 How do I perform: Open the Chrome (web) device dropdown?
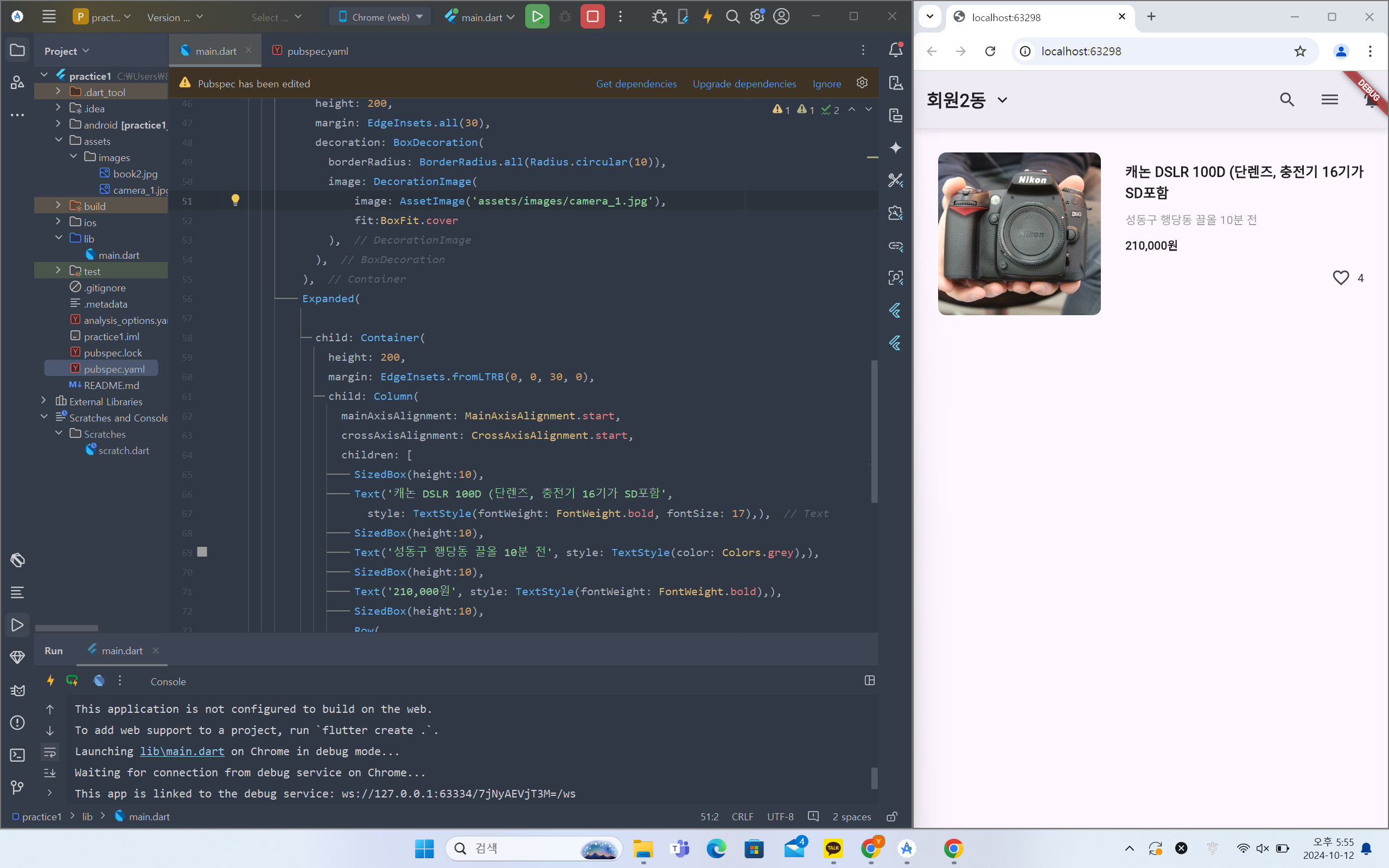[x=380, y=17]
